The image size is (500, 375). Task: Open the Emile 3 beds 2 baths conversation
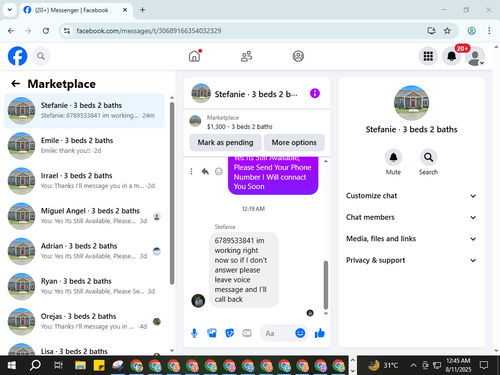tap(84, 146)
